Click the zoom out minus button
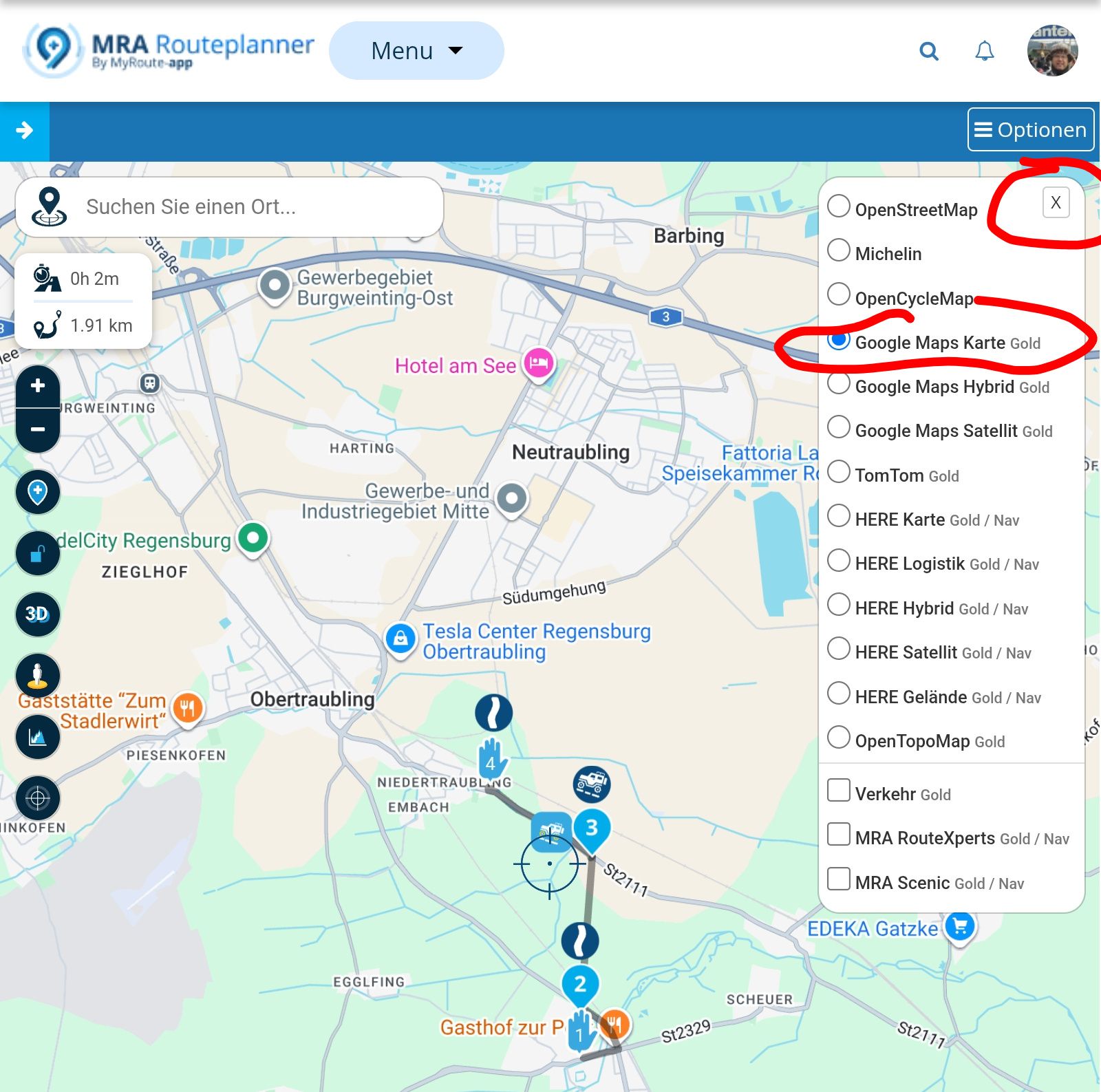Screen dimensions: 1101x1092 point(38,430)
